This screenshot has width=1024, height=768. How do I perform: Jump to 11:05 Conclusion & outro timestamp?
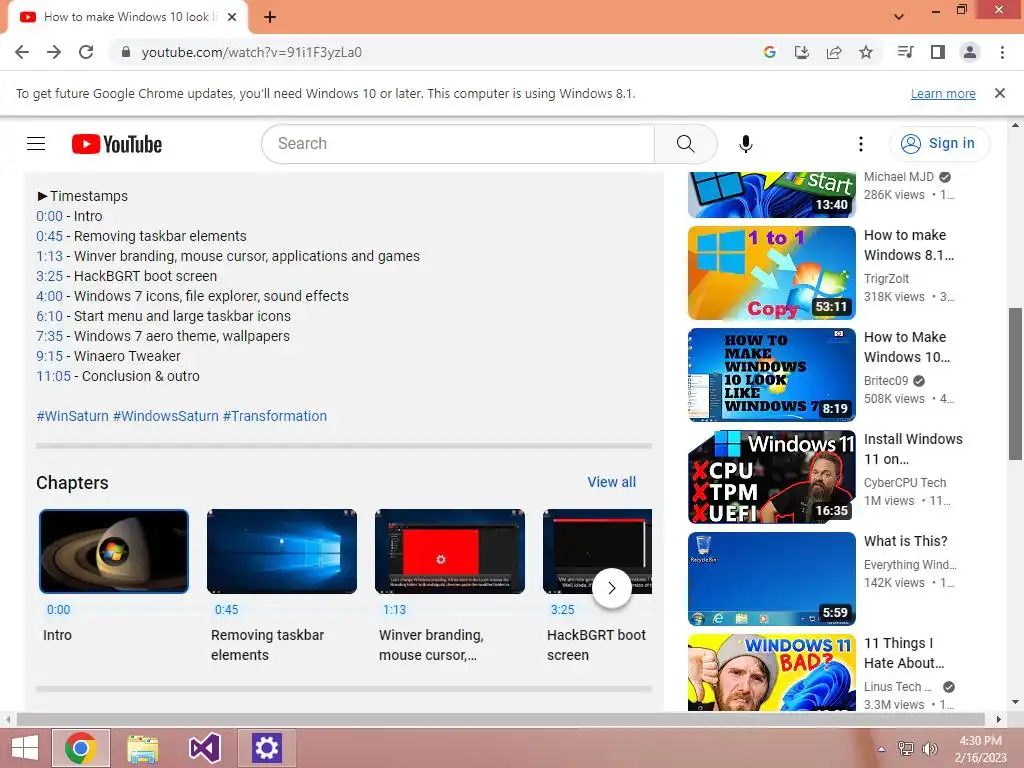pos(54,376)
